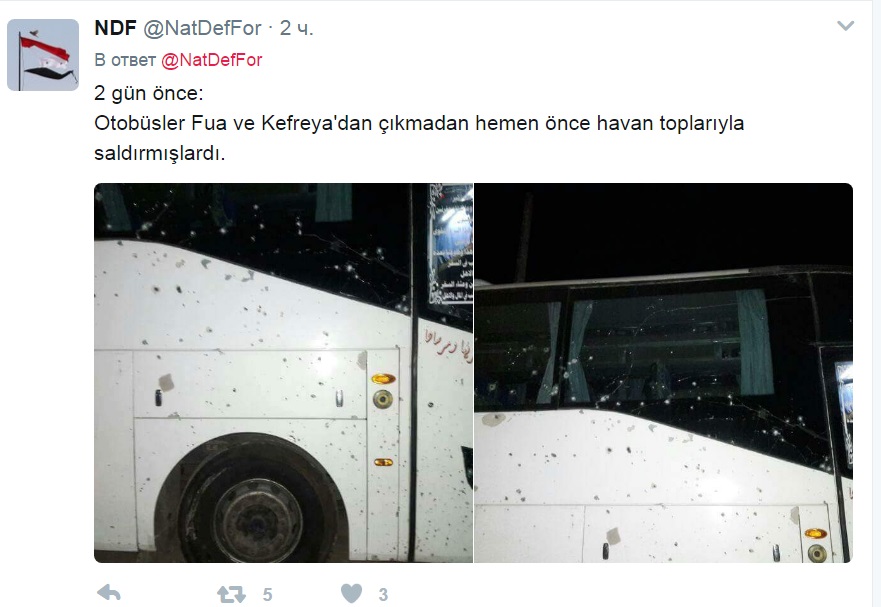View the left bus photo with wheel
Screen dimensions: 881x607
coord(283,373)
